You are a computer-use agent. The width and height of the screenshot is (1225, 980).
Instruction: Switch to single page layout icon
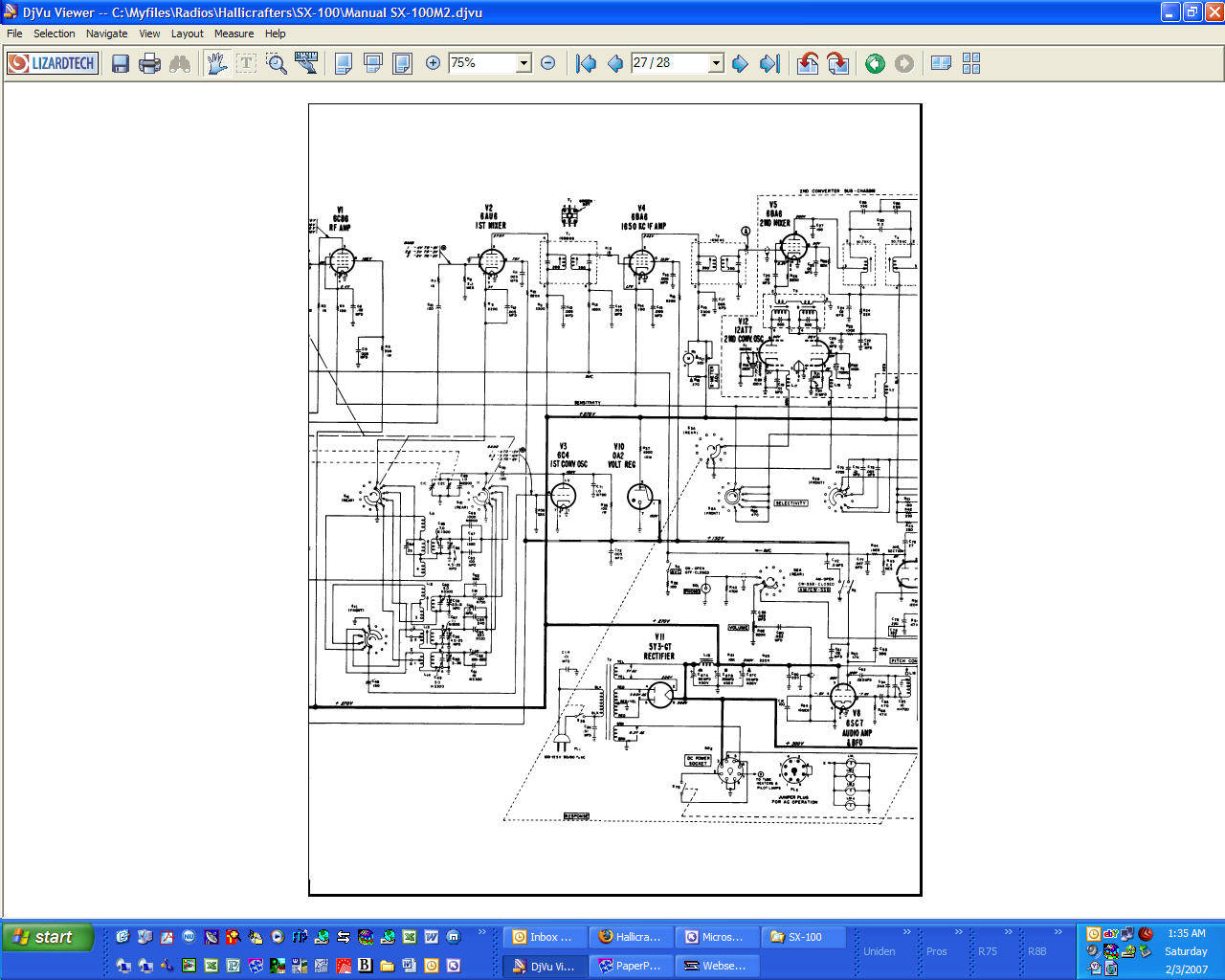[x=343, y=64]
